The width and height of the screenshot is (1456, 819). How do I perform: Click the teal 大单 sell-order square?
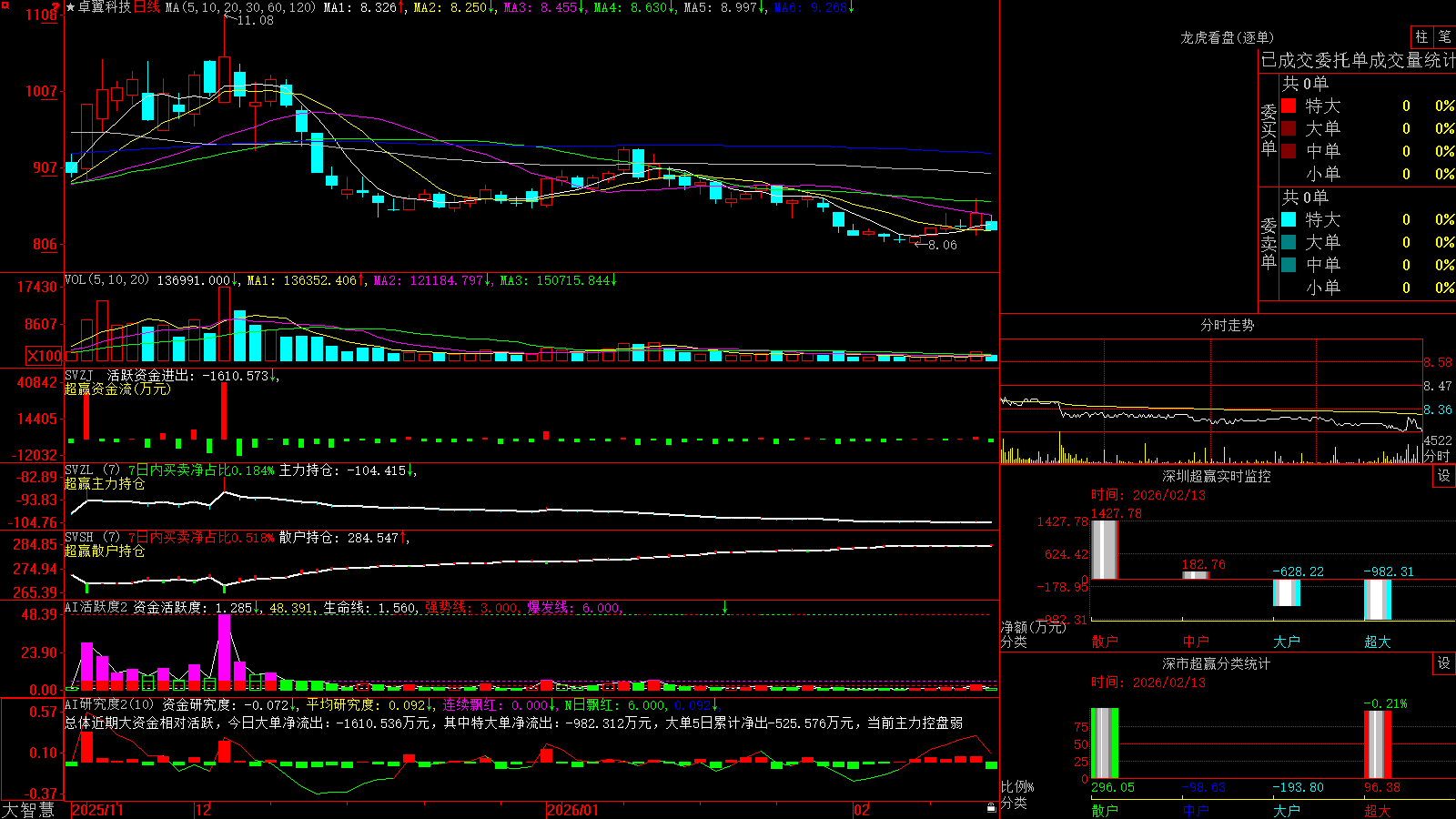(1289, 242)
